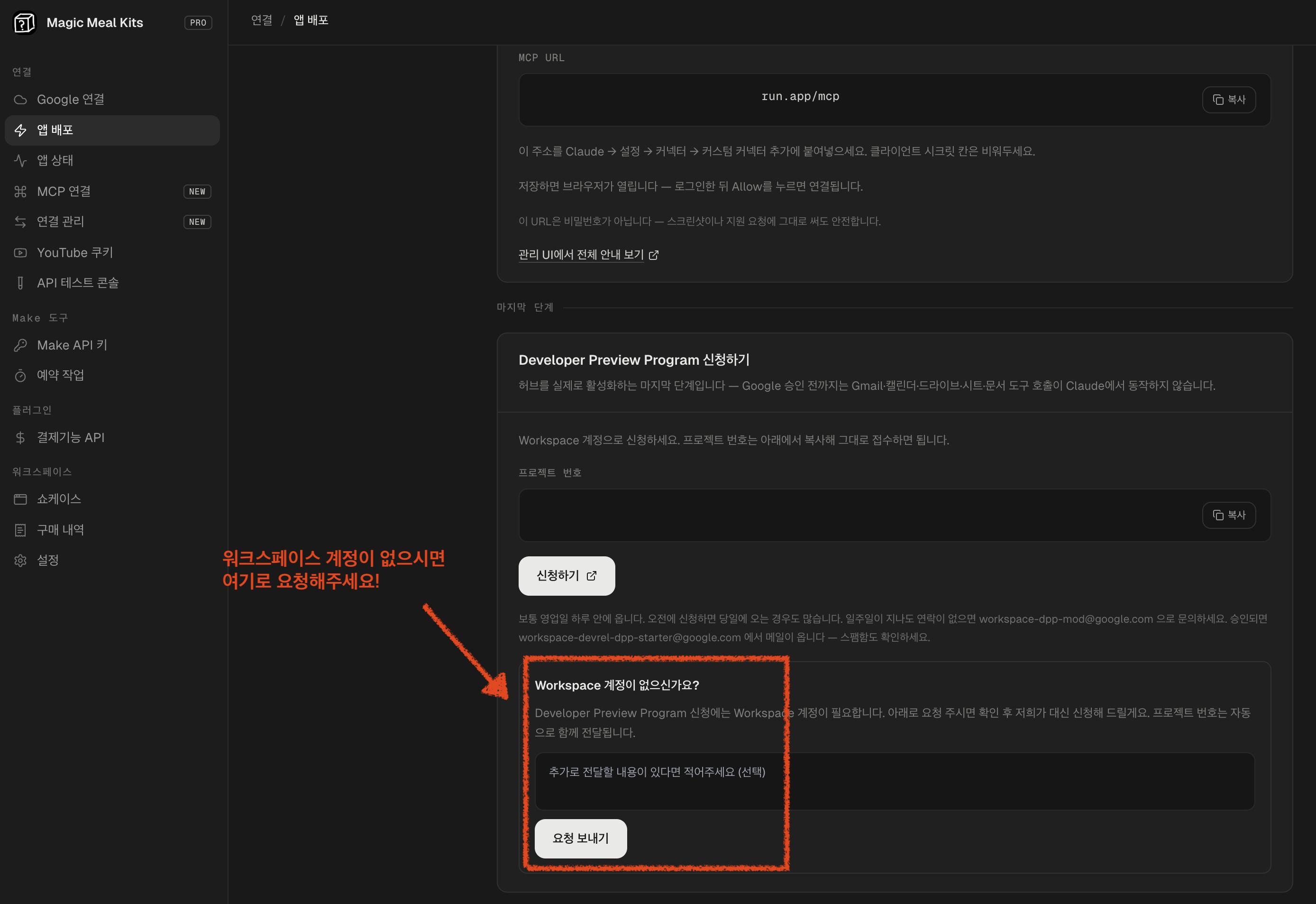The width and height of the screenshot is (1316, 904).
Task: Click the Developer Preview Program 신청하기 heading
Action: point(634,360)
